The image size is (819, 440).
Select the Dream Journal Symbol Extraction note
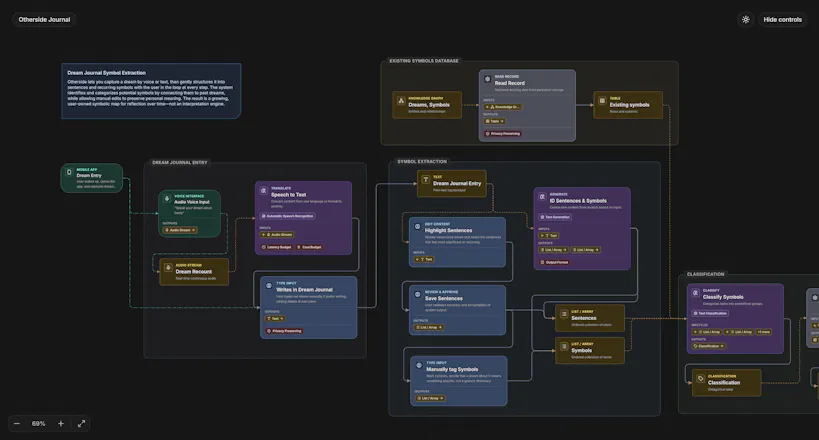click(151, 91)
